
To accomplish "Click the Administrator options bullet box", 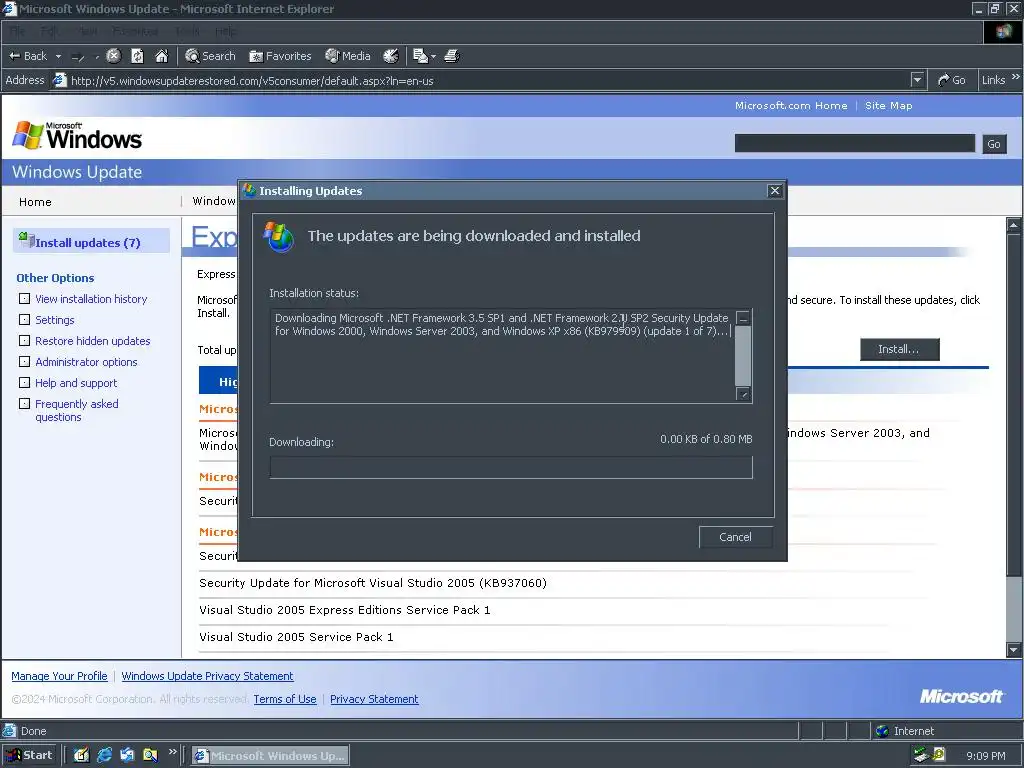I will (24, 361).
